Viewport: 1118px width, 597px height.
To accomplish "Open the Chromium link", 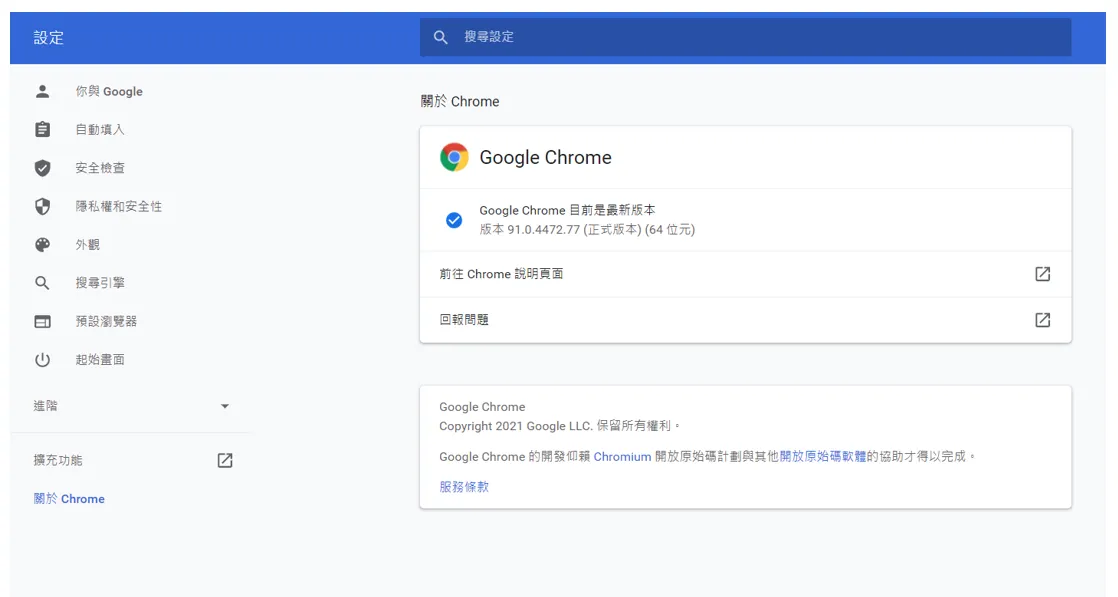I will click(x=622, y=456).
